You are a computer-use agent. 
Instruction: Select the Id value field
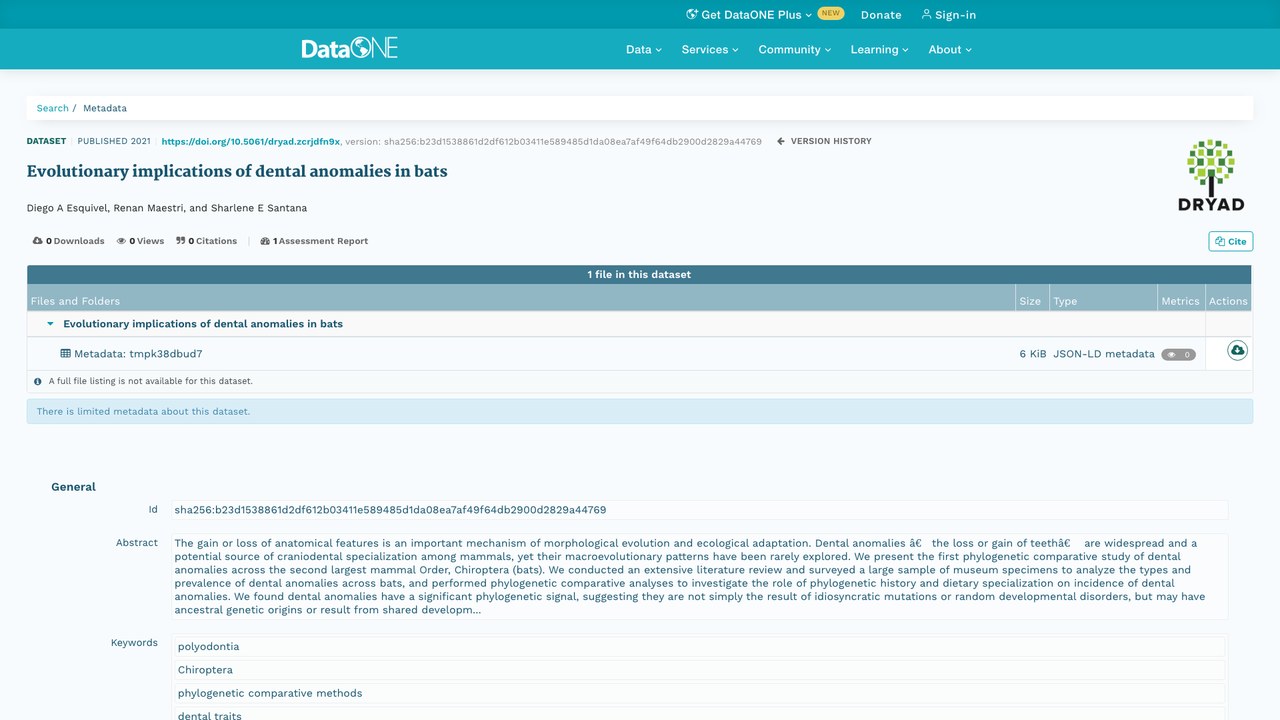tap(699, 510)
